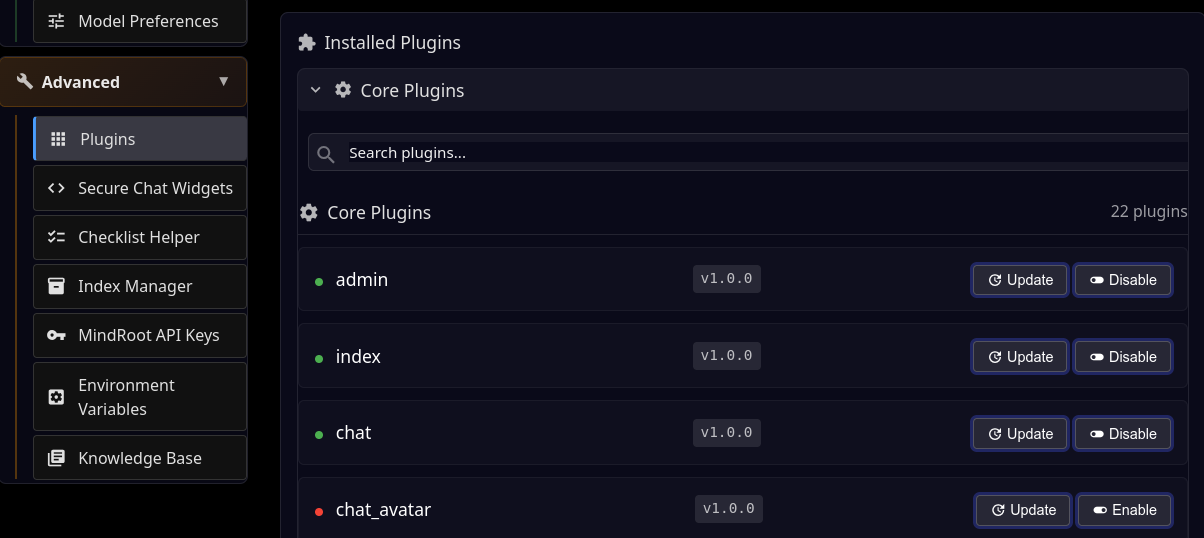Collapse the Advanced sidebar section
1204x538 pixels.
tap(224, 82)
